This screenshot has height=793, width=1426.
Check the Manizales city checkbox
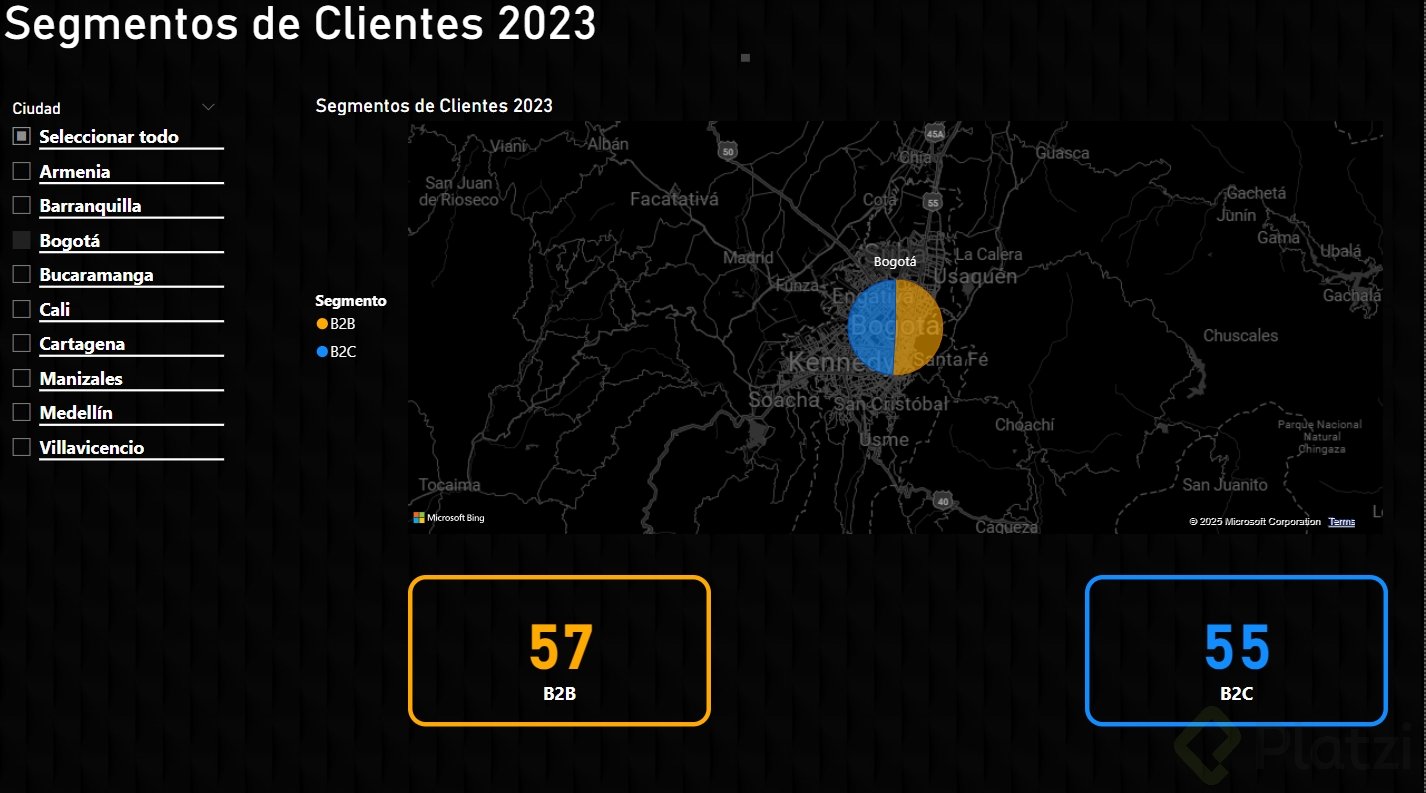(x=21, y=378)
